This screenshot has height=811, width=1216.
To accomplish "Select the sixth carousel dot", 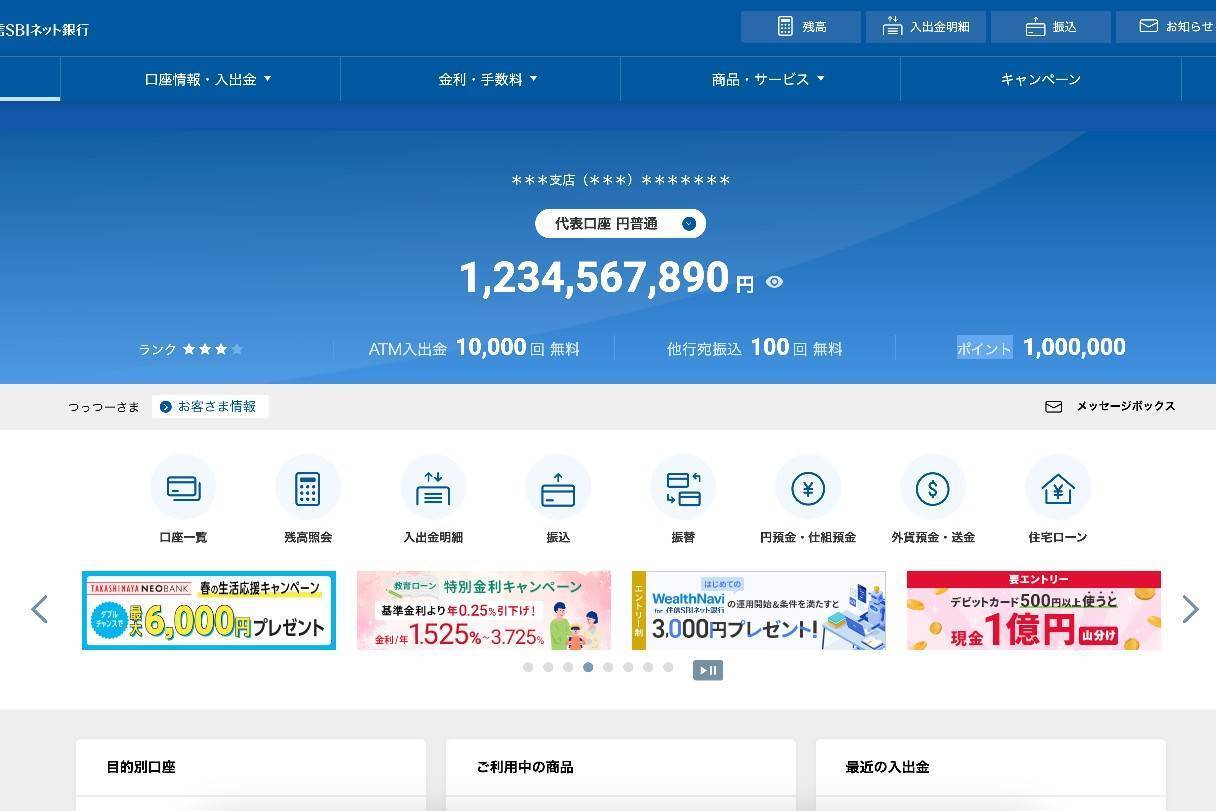I will point(628,667).
